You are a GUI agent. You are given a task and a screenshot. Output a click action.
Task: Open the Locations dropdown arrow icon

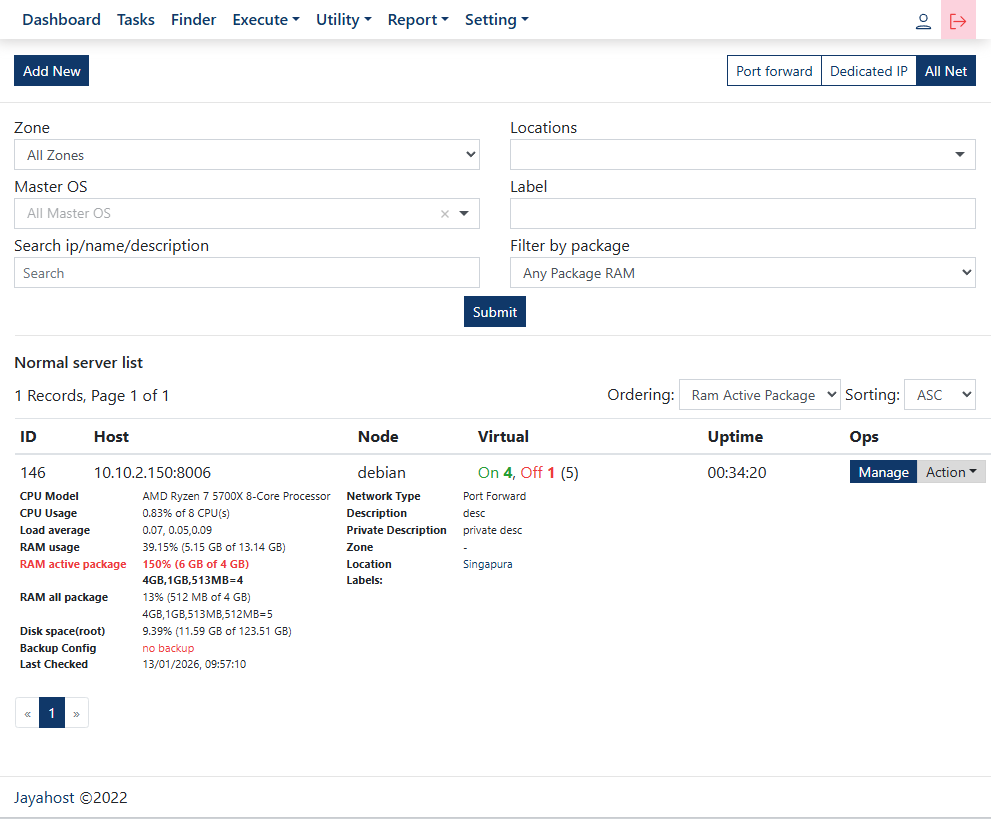pyautogui.click(x=961, y=154)
